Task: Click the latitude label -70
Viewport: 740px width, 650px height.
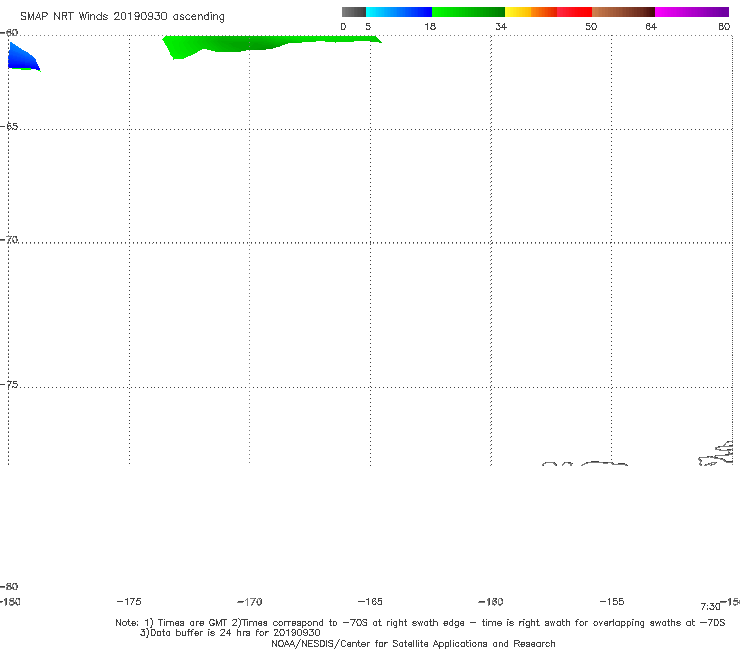Action: 9,240
